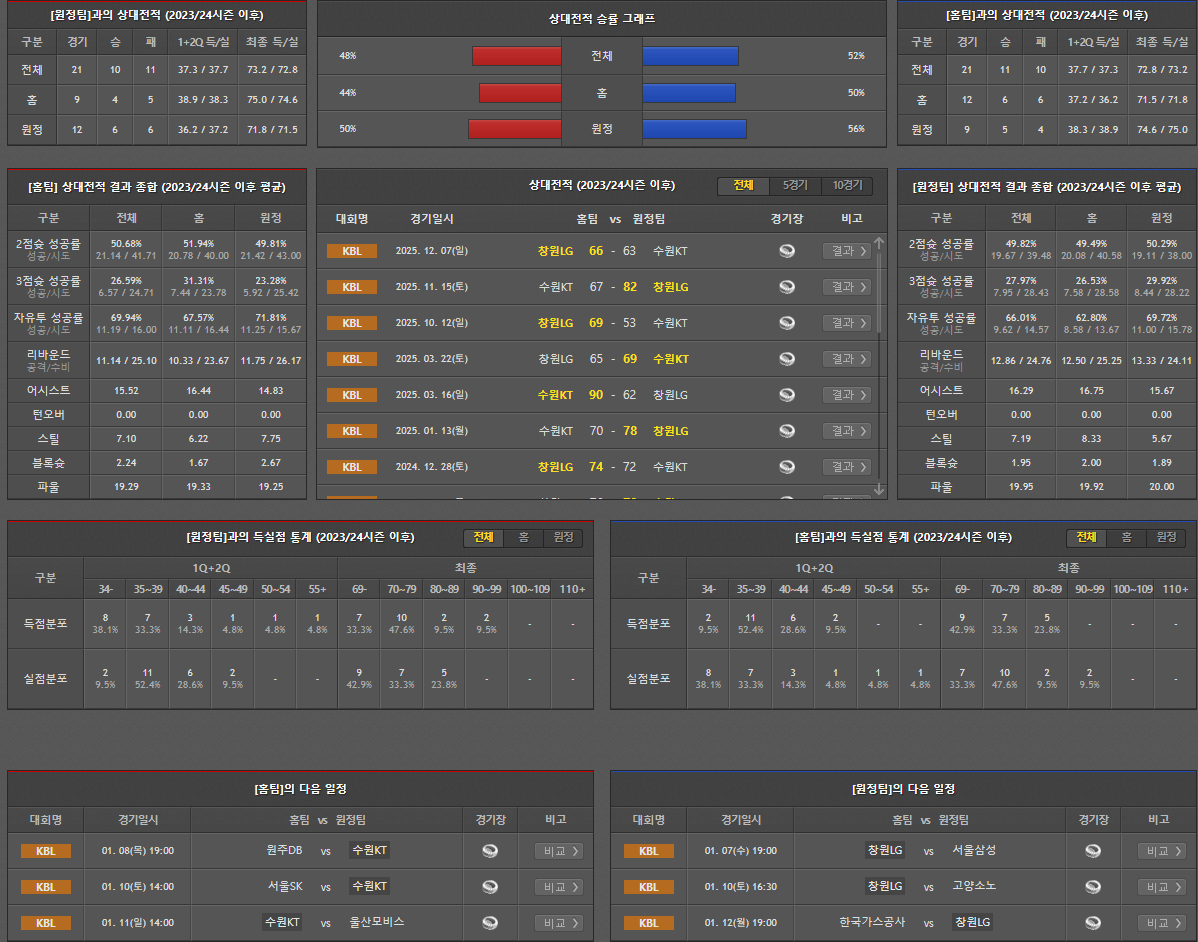
Task: Expand 결과 for the 2024. 12. 28 game
Action: [x=846, y=467]
